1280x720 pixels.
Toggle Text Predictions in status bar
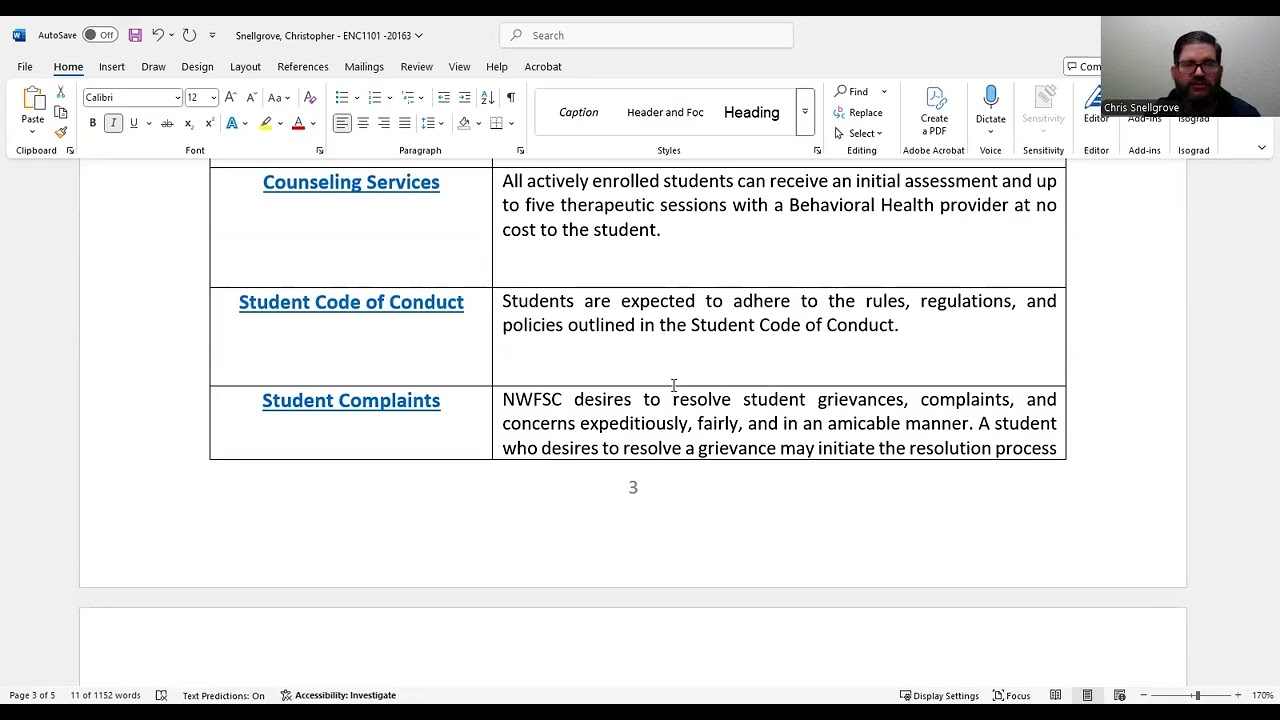[x=223, y=695]
